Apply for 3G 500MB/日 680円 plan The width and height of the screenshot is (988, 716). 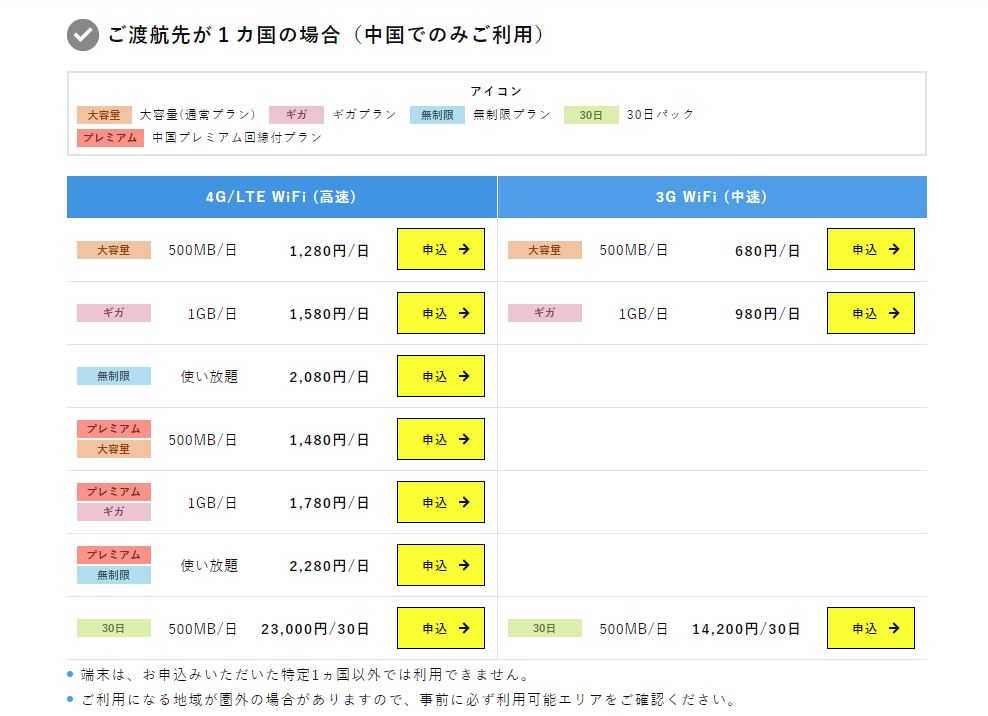coord(870,250)
